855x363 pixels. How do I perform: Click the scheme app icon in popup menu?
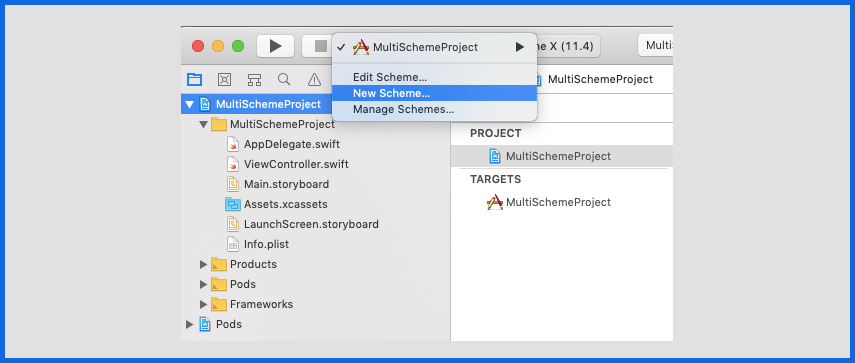pos(360,47)
